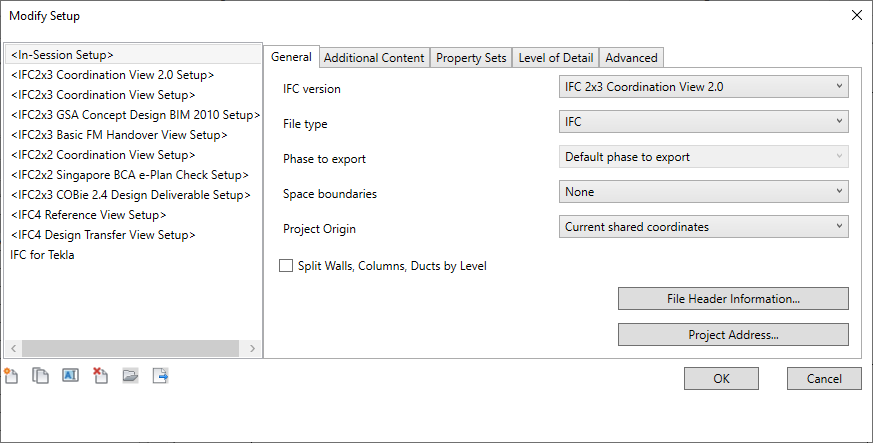Open the Phase to export dropdown
This screenshot has height=443, width=873.
pyautogui.click(x=704, y=157)
